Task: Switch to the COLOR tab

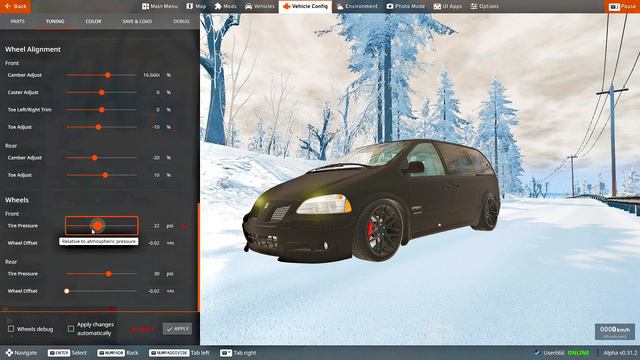Action: (93, 21)
